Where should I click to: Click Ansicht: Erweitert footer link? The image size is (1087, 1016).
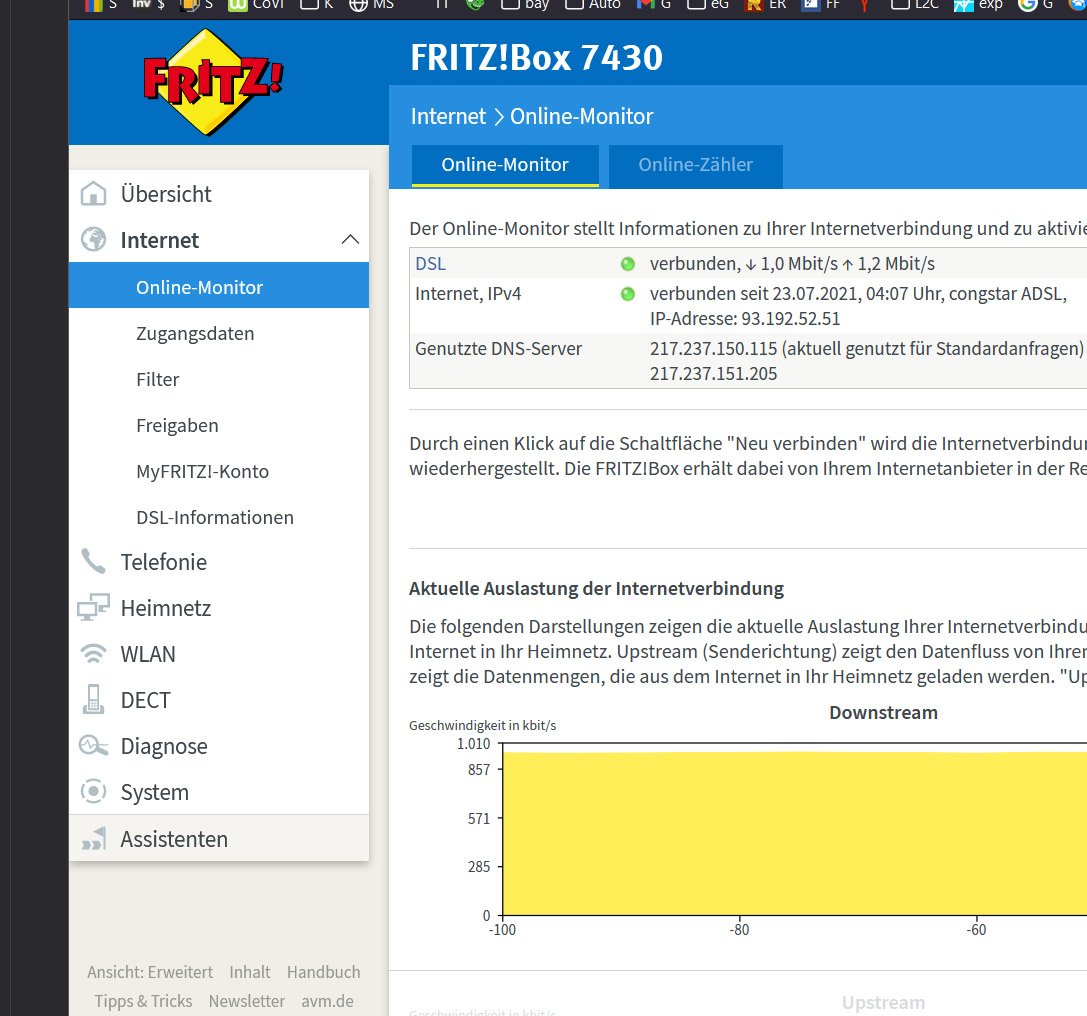(x=150, y=972)
